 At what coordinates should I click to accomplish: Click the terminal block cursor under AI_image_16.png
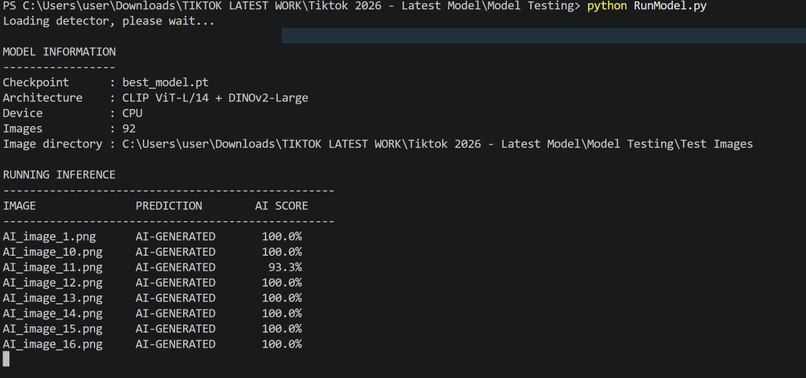(x=6, y=359)
